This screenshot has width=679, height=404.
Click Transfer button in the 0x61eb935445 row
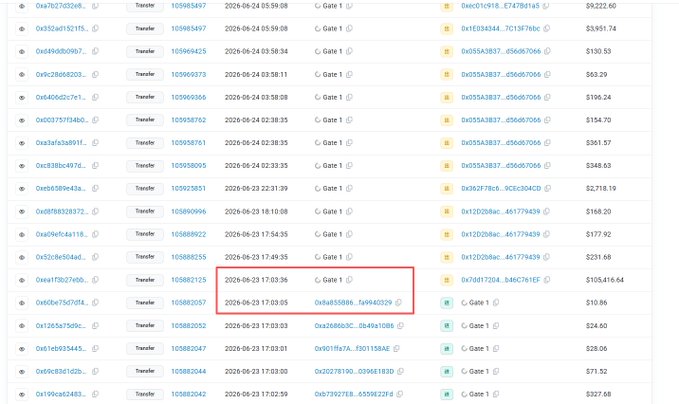pos(145,349)
